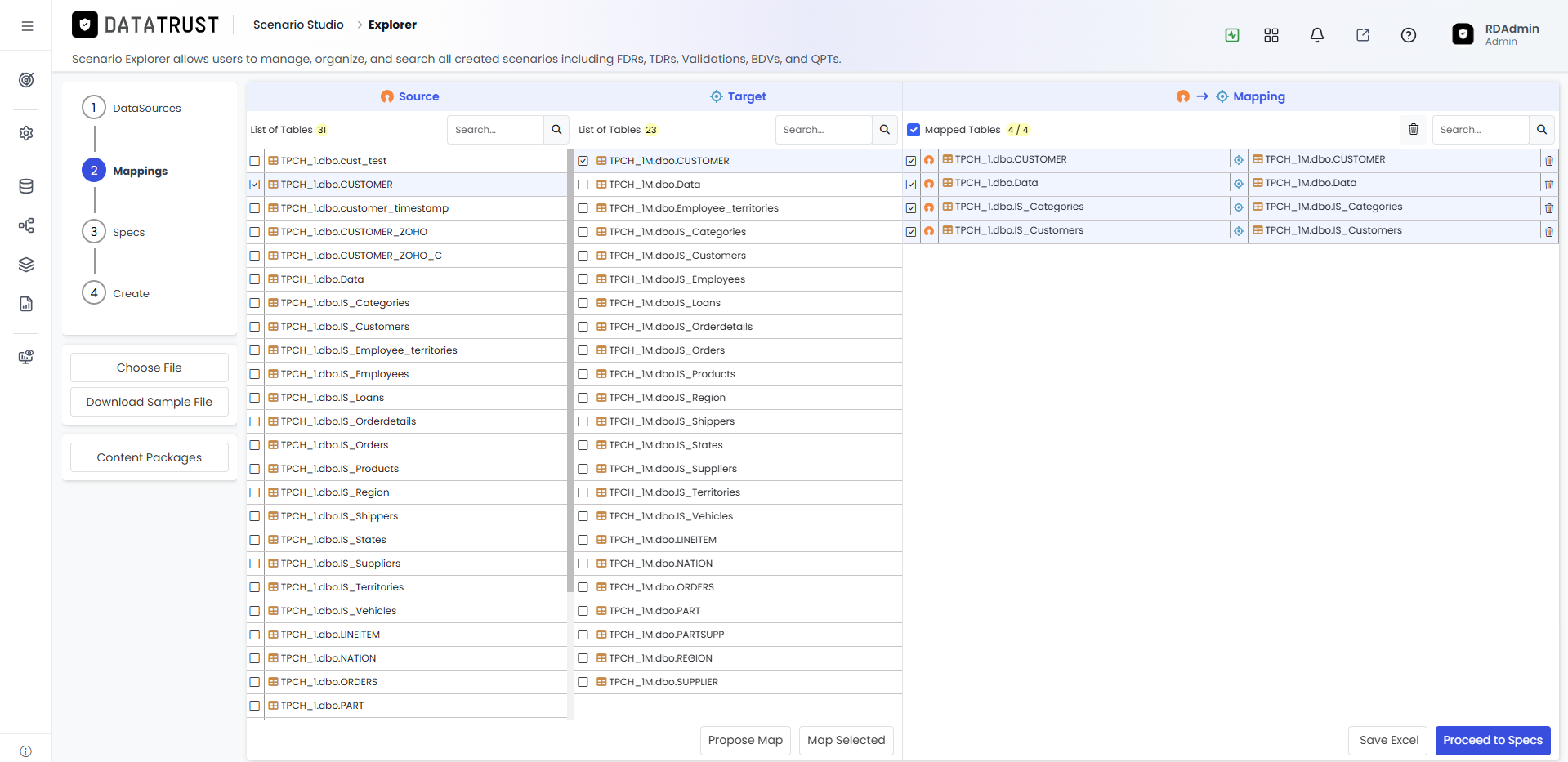The height and width of the screenshot is (762, 1568).
Task: Click the Choose File button
Action: pyautogui.click(x=150, y=368)
